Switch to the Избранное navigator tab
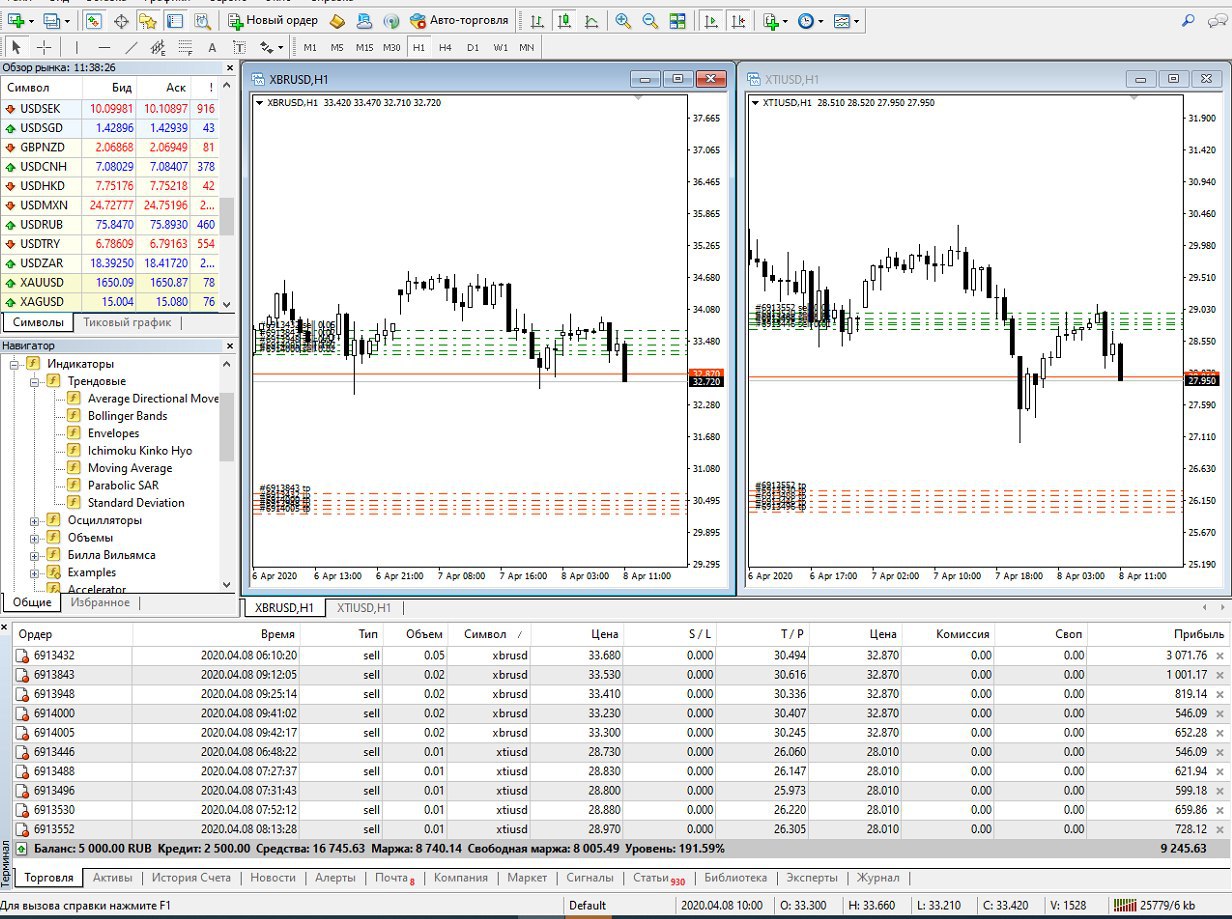 pyautogui.click(x=100, y=603)
